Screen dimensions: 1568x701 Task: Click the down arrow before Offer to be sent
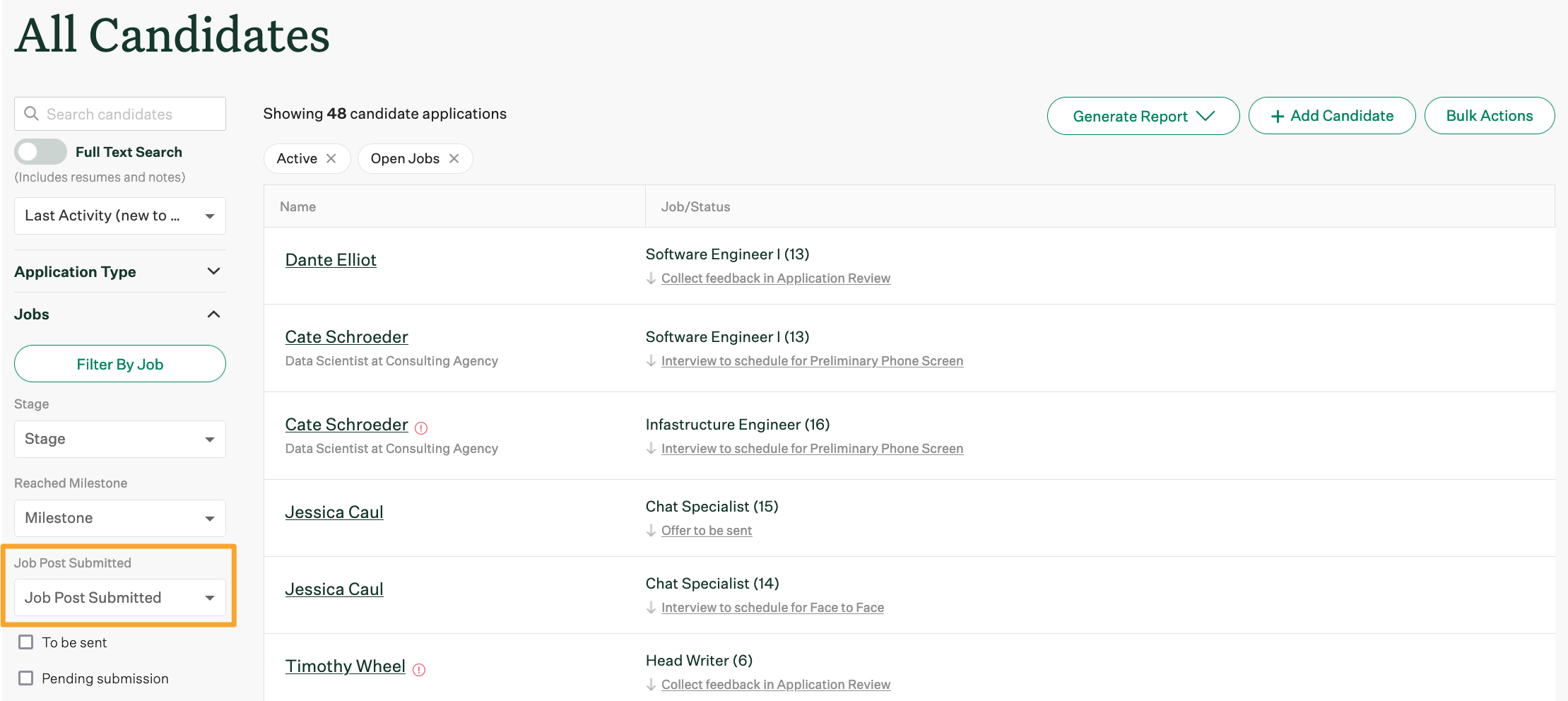tap(651, 530)
